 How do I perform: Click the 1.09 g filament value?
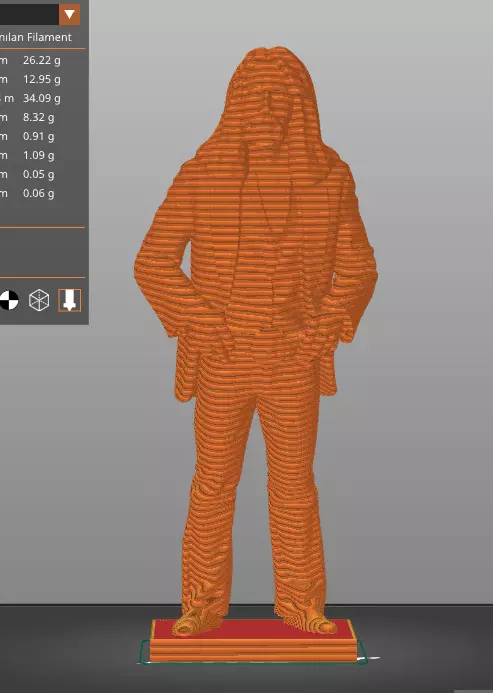(x=38, y=156)
